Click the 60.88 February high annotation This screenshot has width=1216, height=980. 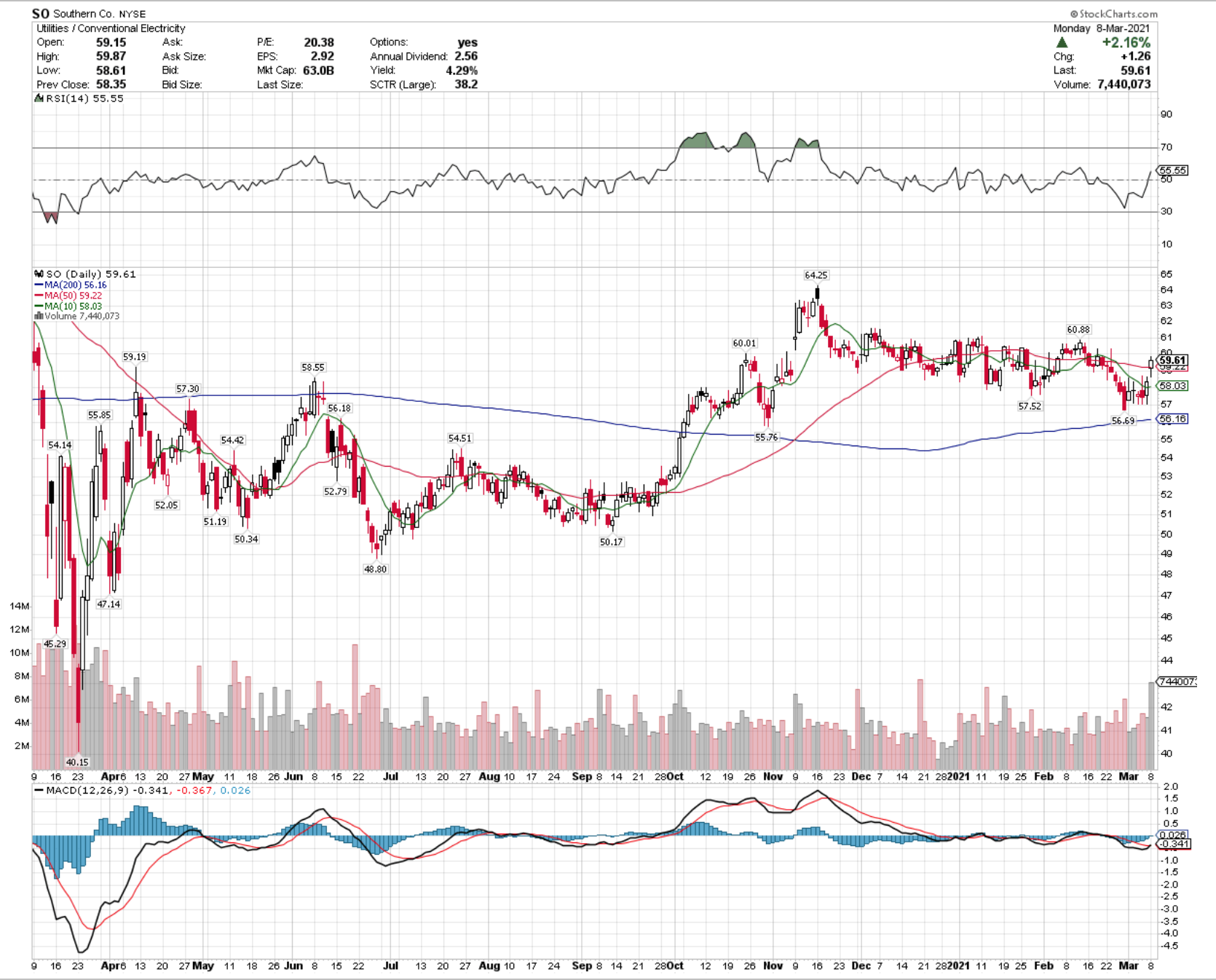(1078, 330)
